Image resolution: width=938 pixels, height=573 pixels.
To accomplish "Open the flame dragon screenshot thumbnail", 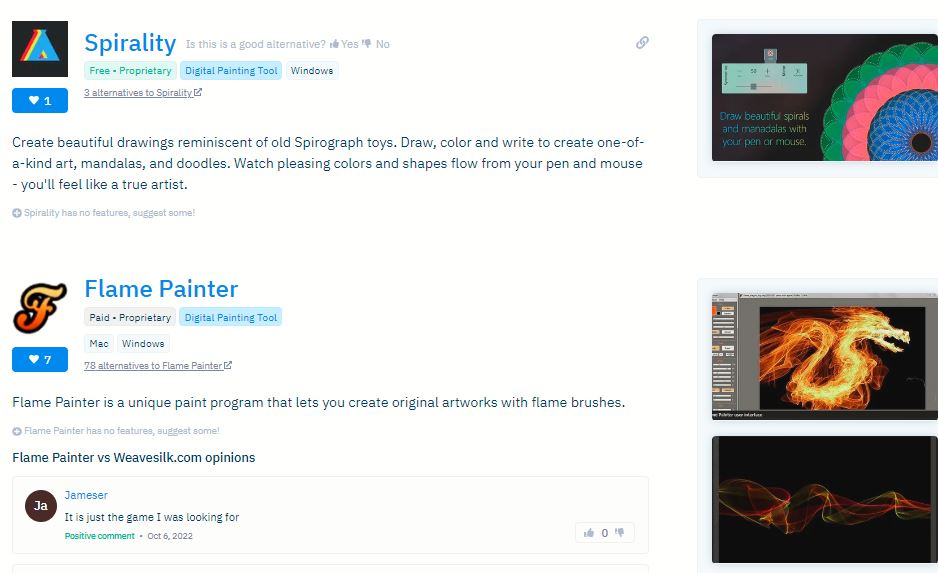I will [x=824, y=356].
